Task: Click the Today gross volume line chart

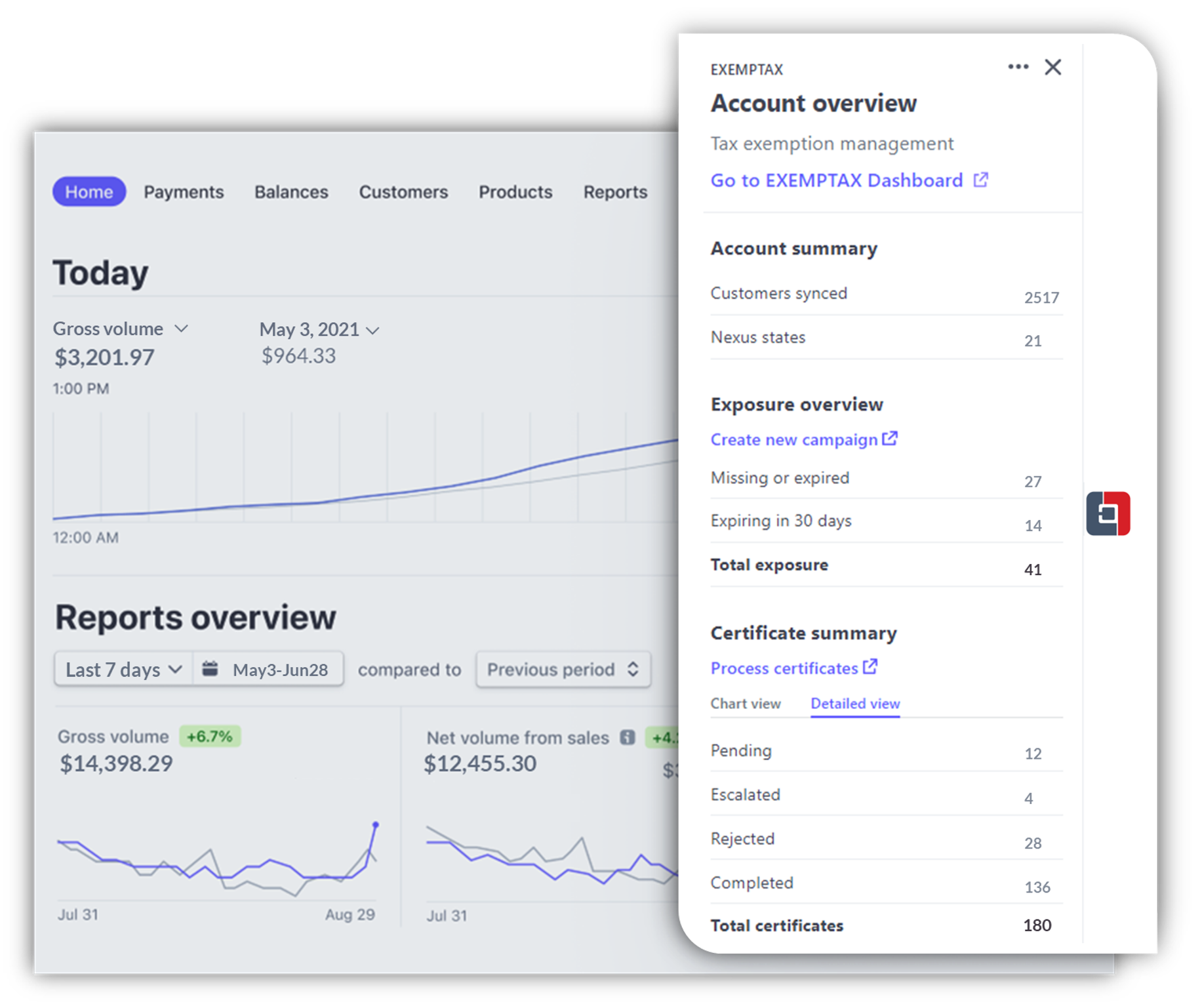Action: coord(365,467)
